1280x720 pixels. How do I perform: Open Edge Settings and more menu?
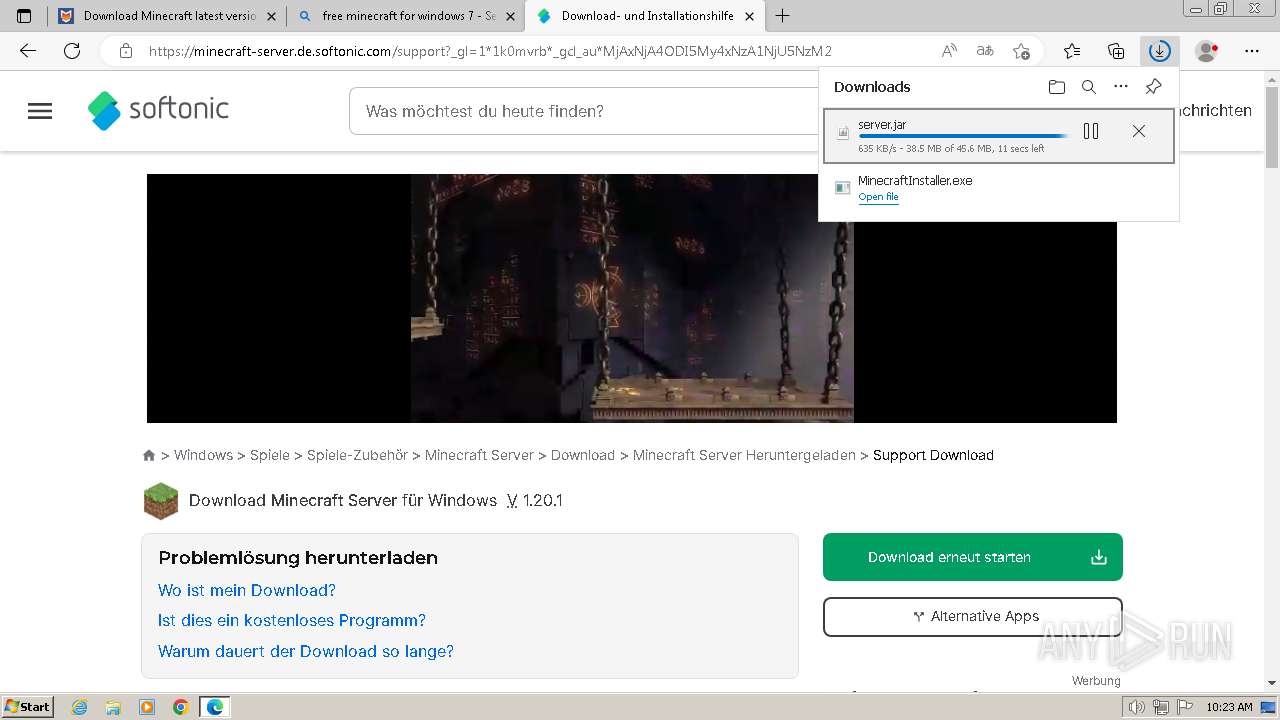[x=1252, y=51]
